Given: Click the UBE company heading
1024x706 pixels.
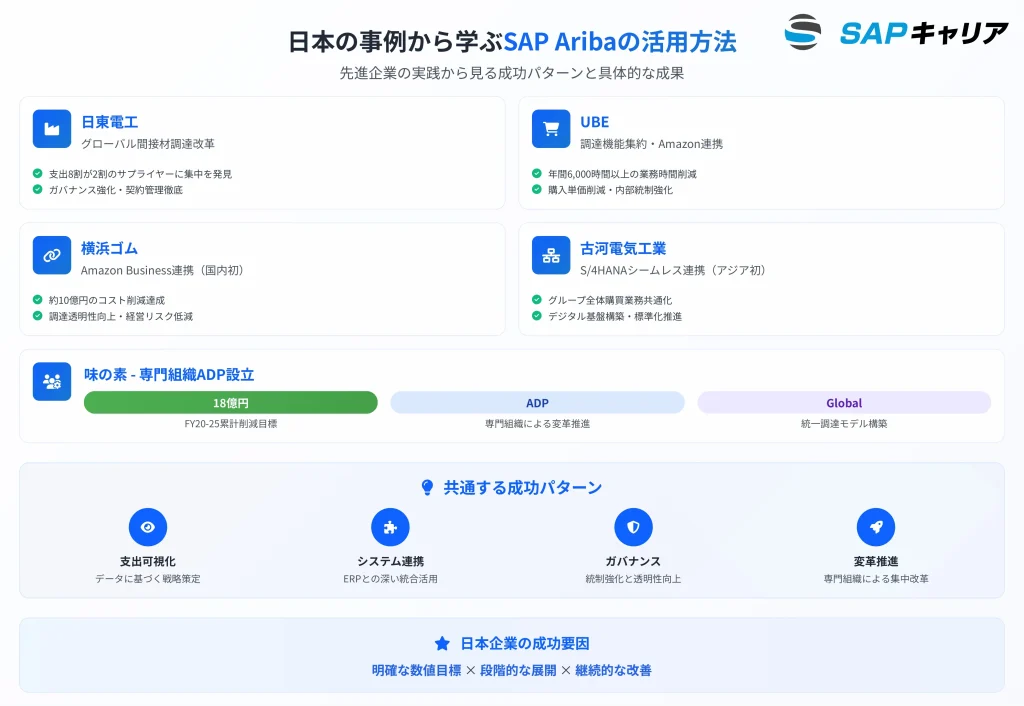Looking at the screenshot, I should (x=594, y=122).
